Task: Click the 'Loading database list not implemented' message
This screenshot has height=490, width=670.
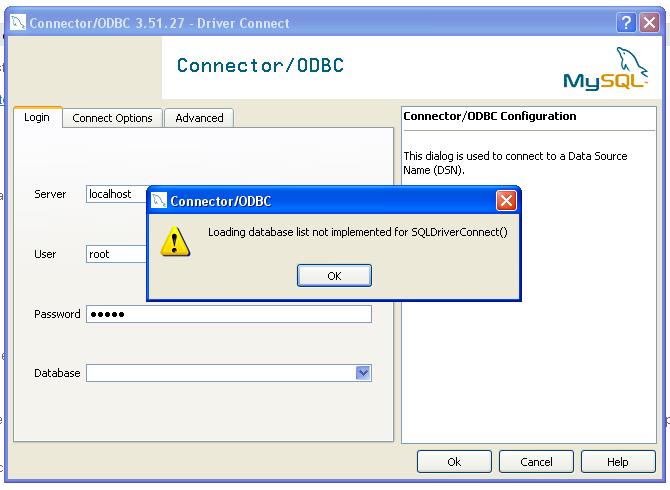Action: coord(358,232)
